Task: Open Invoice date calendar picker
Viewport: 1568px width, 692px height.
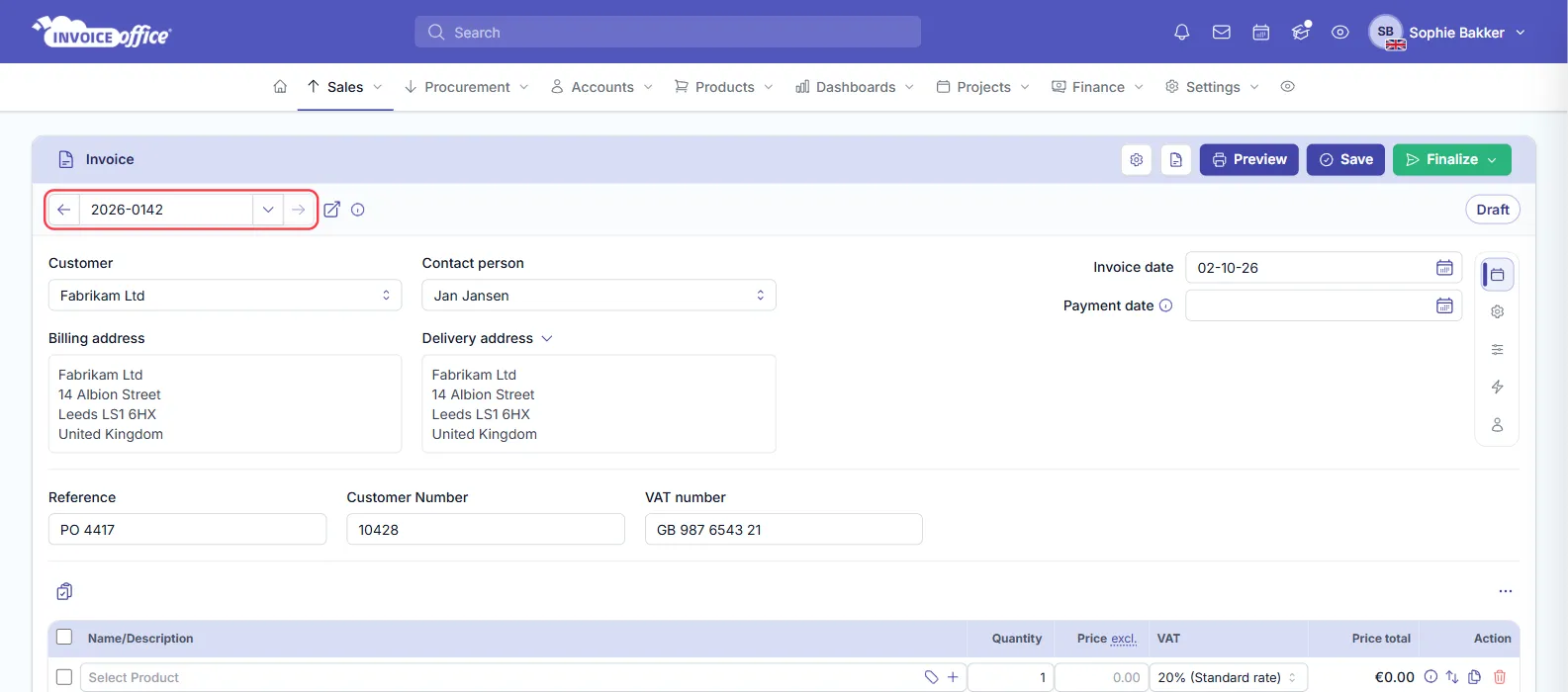Action: (1444, 268)
